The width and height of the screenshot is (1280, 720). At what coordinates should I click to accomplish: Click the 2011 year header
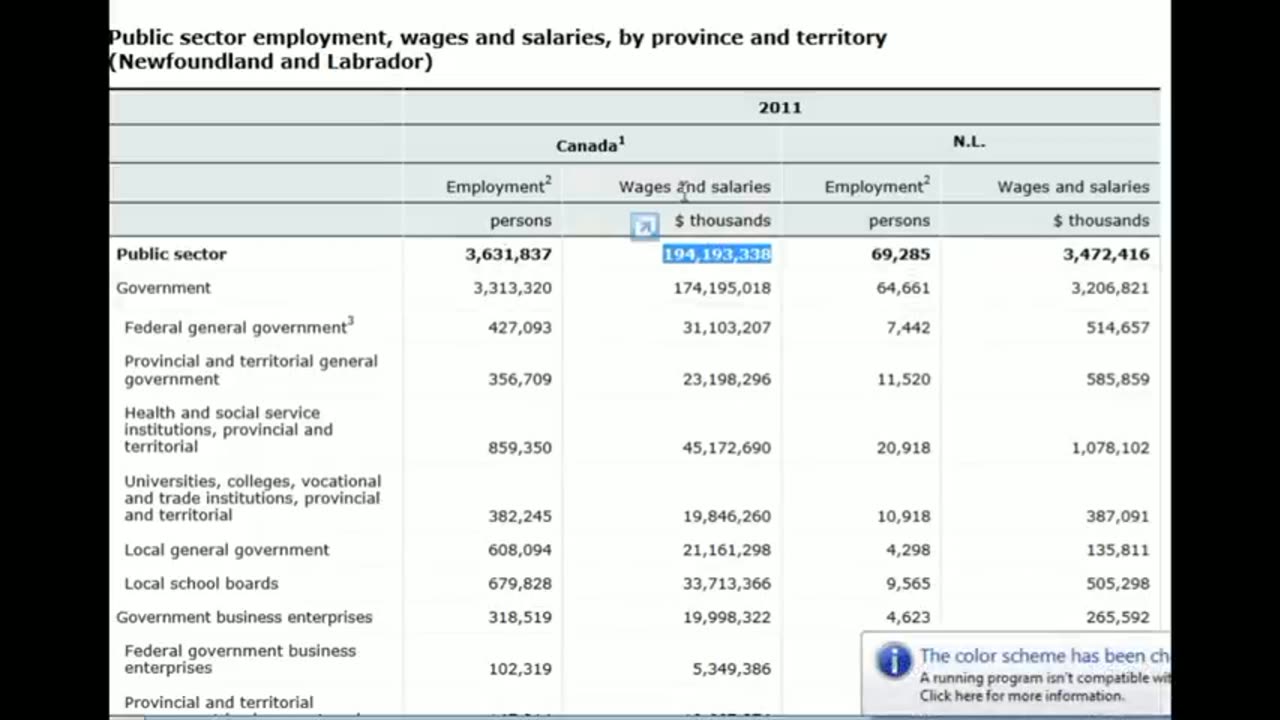(x=780, y=107)
